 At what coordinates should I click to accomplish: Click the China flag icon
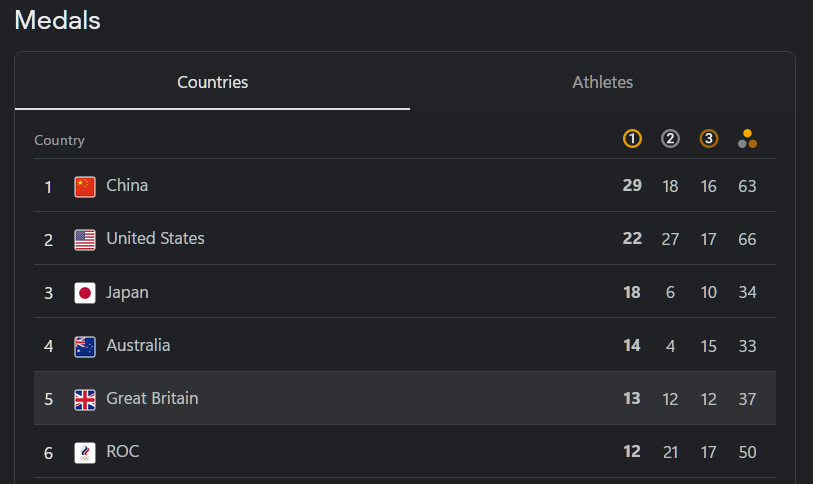[85, 187]
